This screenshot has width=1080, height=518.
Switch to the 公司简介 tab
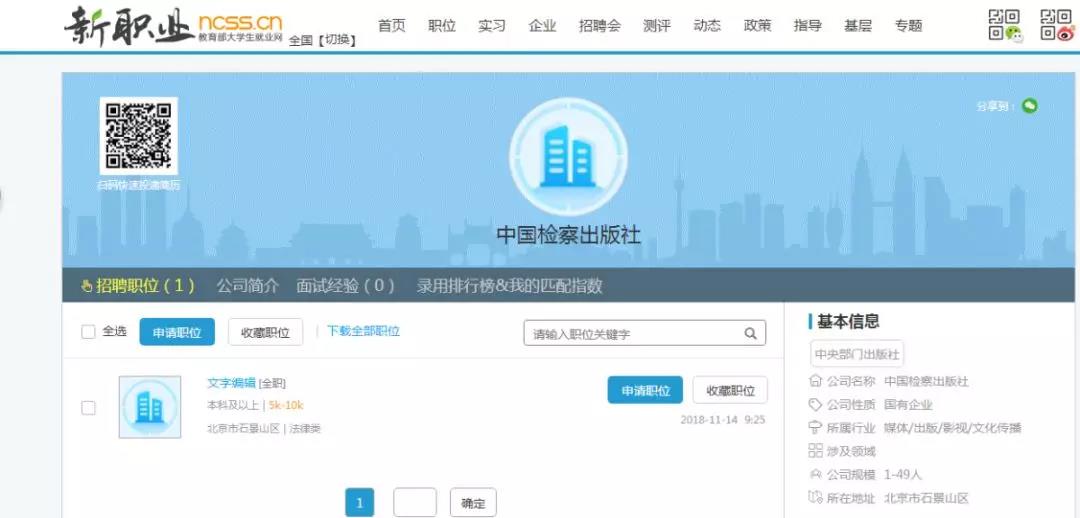coord(247,286)
